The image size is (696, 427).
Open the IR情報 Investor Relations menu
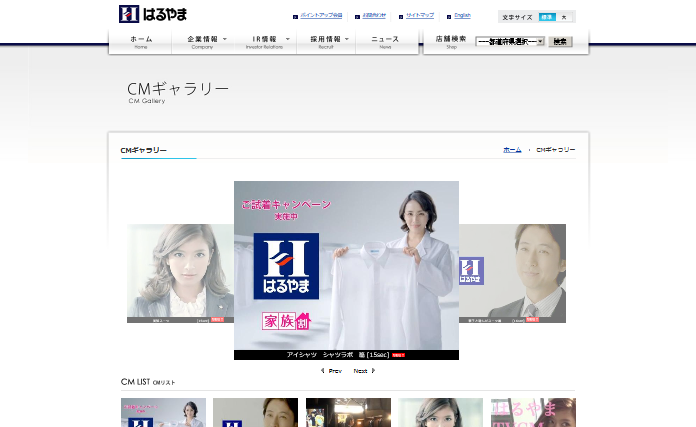coord(265,42)
